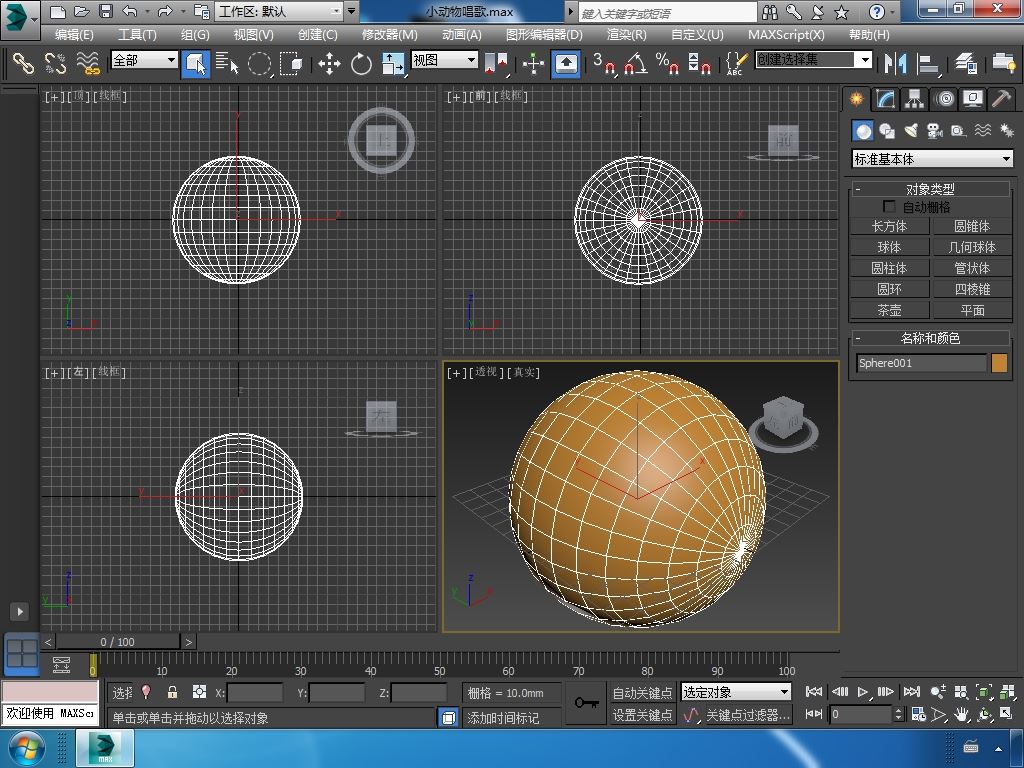Select the Cameras category icon
Viewport: 1024px width, 768px height.
(x=935, y=131)
